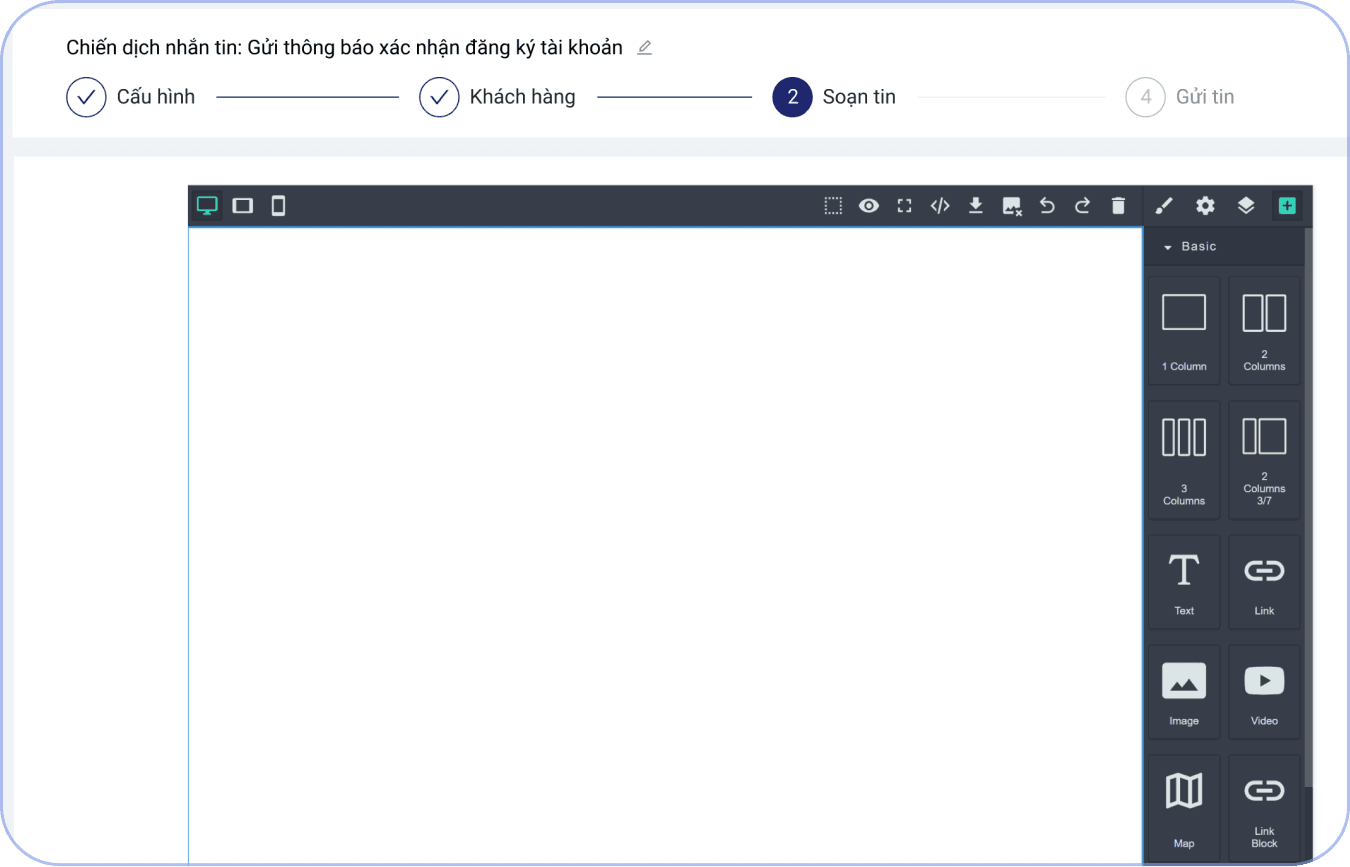
Task: Select the preview eye icon
Action: tap(868, 205)
